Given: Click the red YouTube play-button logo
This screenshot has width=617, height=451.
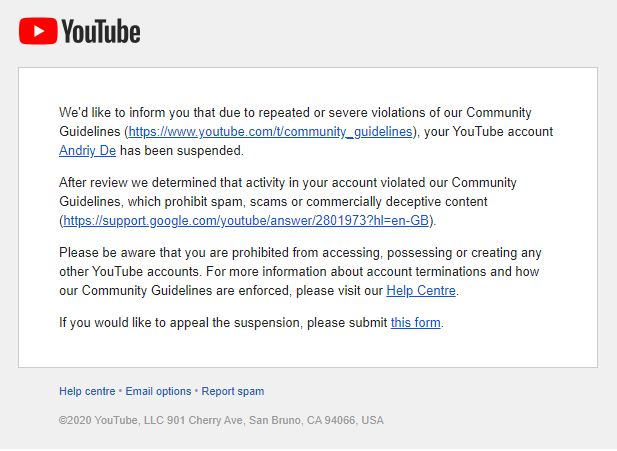Looking at the screenshot, I should [37, 32].
